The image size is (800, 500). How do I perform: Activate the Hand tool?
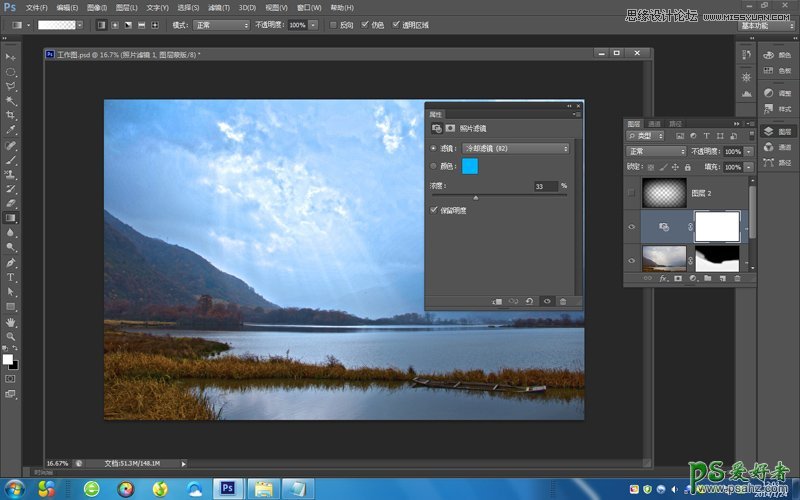pyautogui.click(x=11, y=322)
